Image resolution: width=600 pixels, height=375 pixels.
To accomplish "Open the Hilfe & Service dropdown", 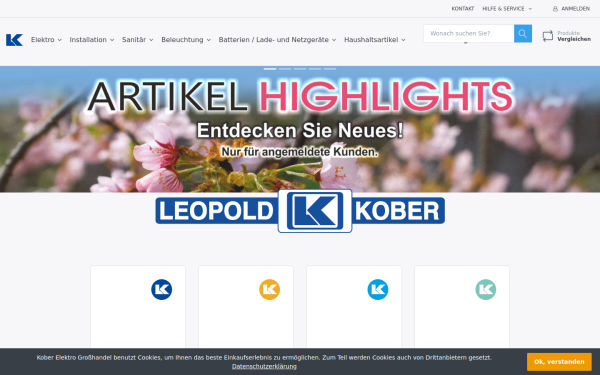I will 507,9.
